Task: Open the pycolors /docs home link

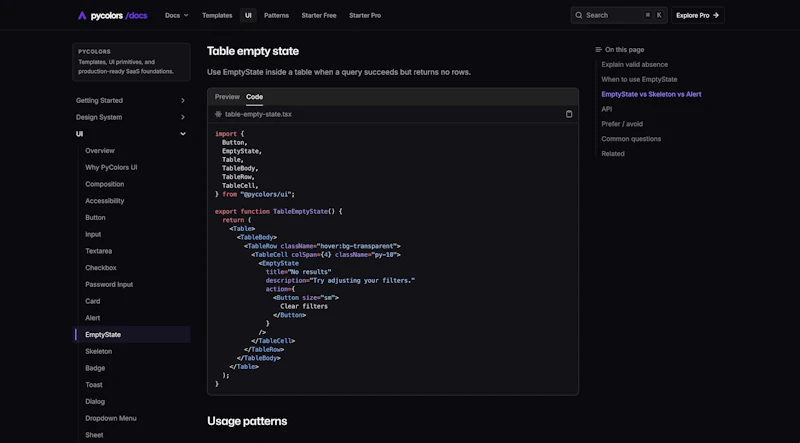Action: pyautogui.click(x=113, y=15)
